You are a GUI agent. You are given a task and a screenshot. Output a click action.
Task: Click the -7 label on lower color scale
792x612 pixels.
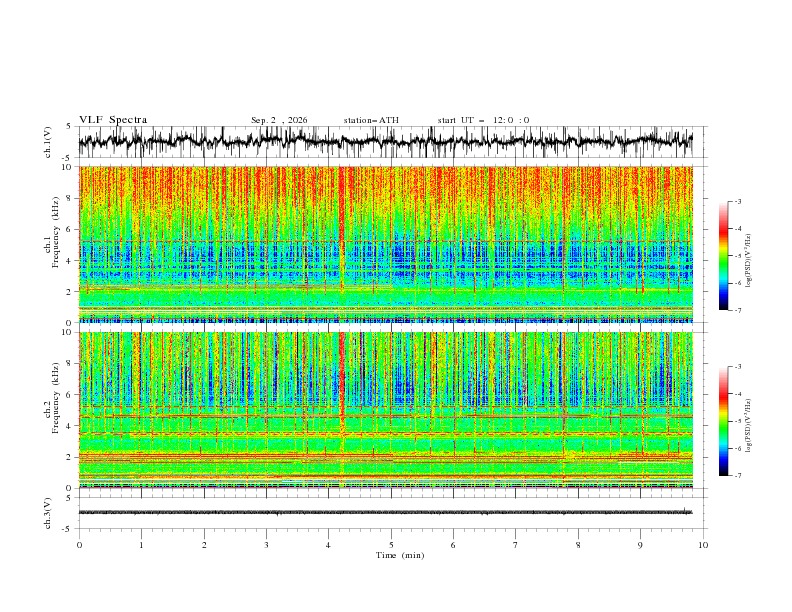(x=737, y=476)
